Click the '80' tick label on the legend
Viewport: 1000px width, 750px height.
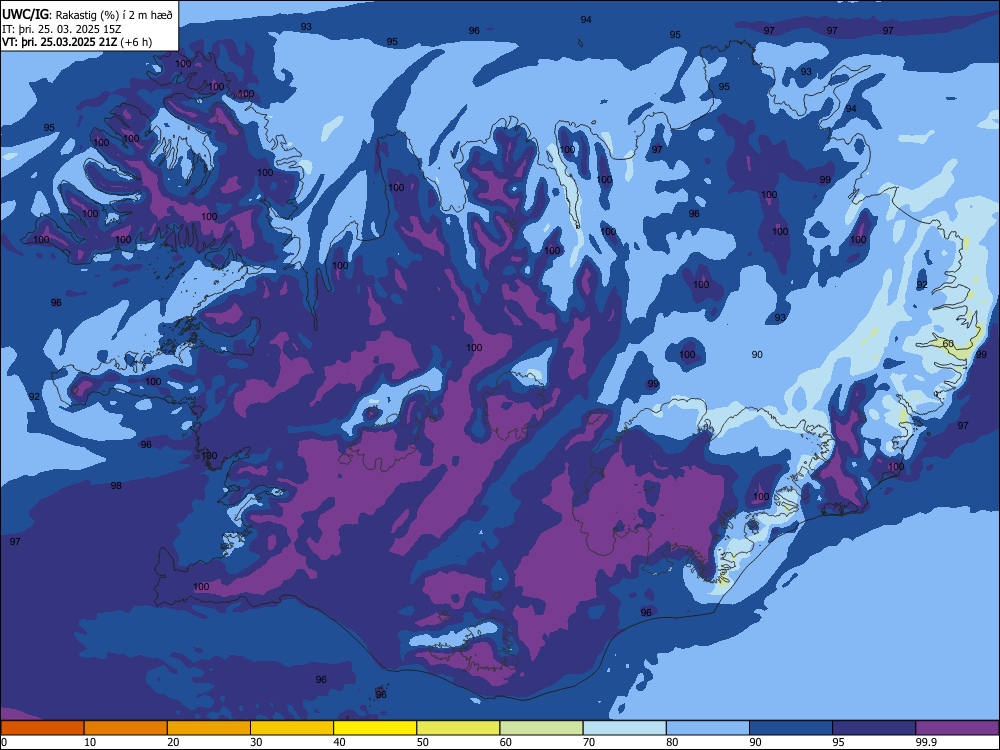[x=672, y=742]
